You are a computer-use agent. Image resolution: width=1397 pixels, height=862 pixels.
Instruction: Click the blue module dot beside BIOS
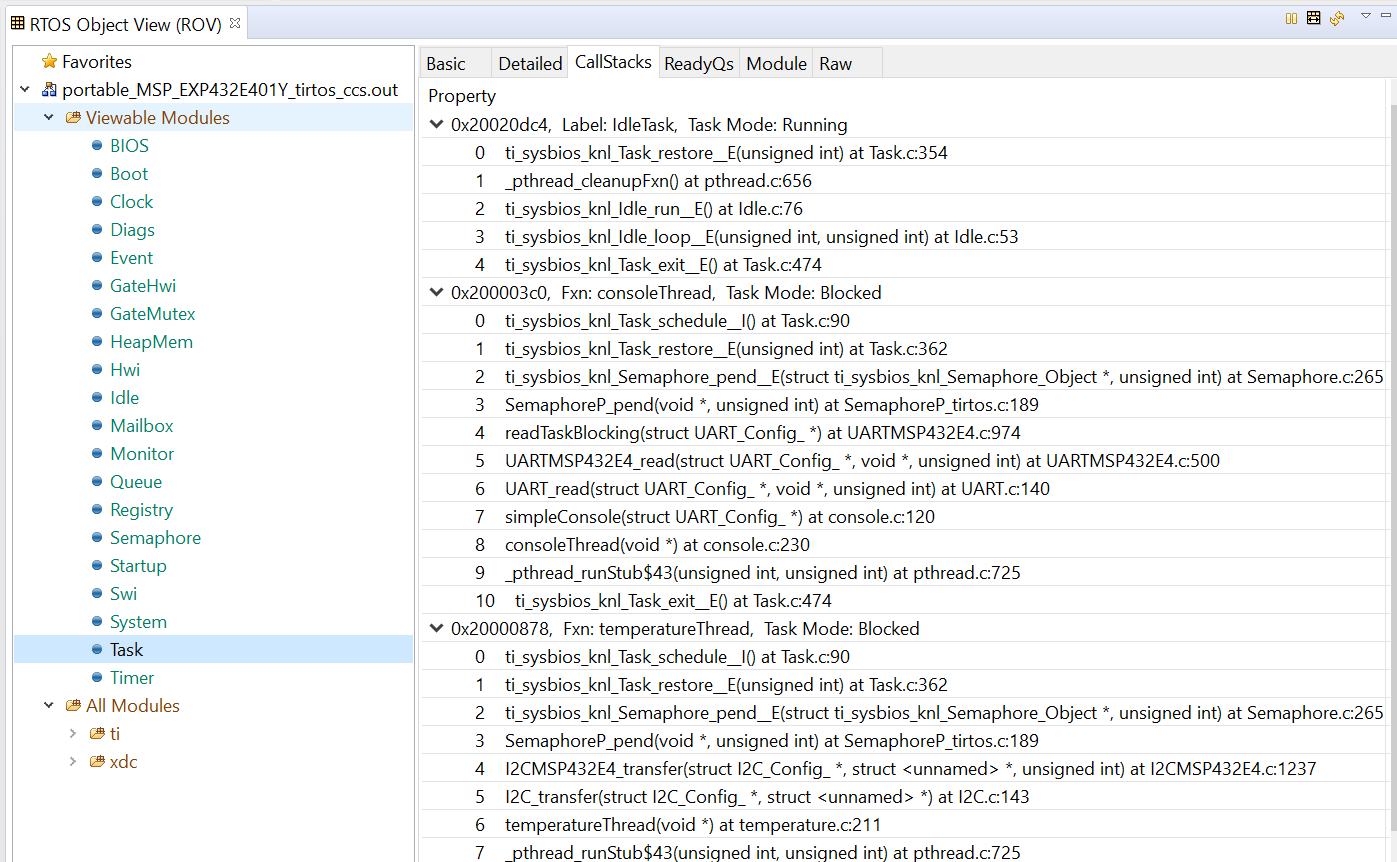(97, 146)
